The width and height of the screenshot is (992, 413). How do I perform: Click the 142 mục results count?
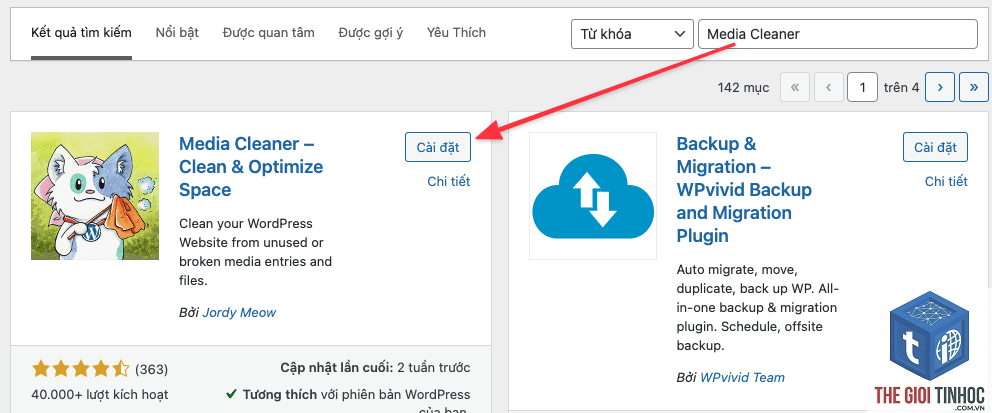point(743,87)
